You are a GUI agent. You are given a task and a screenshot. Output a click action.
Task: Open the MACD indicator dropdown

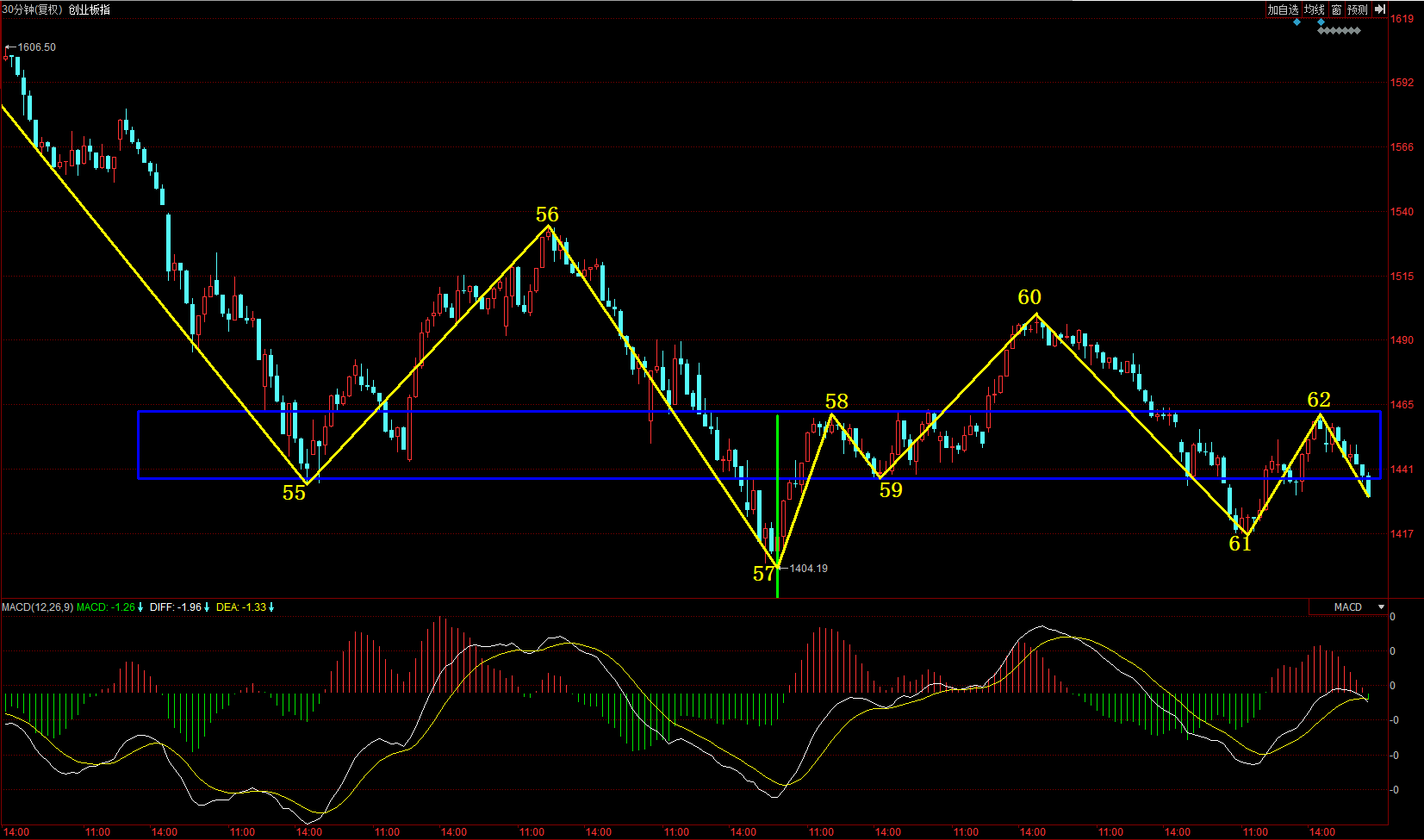1381,607
